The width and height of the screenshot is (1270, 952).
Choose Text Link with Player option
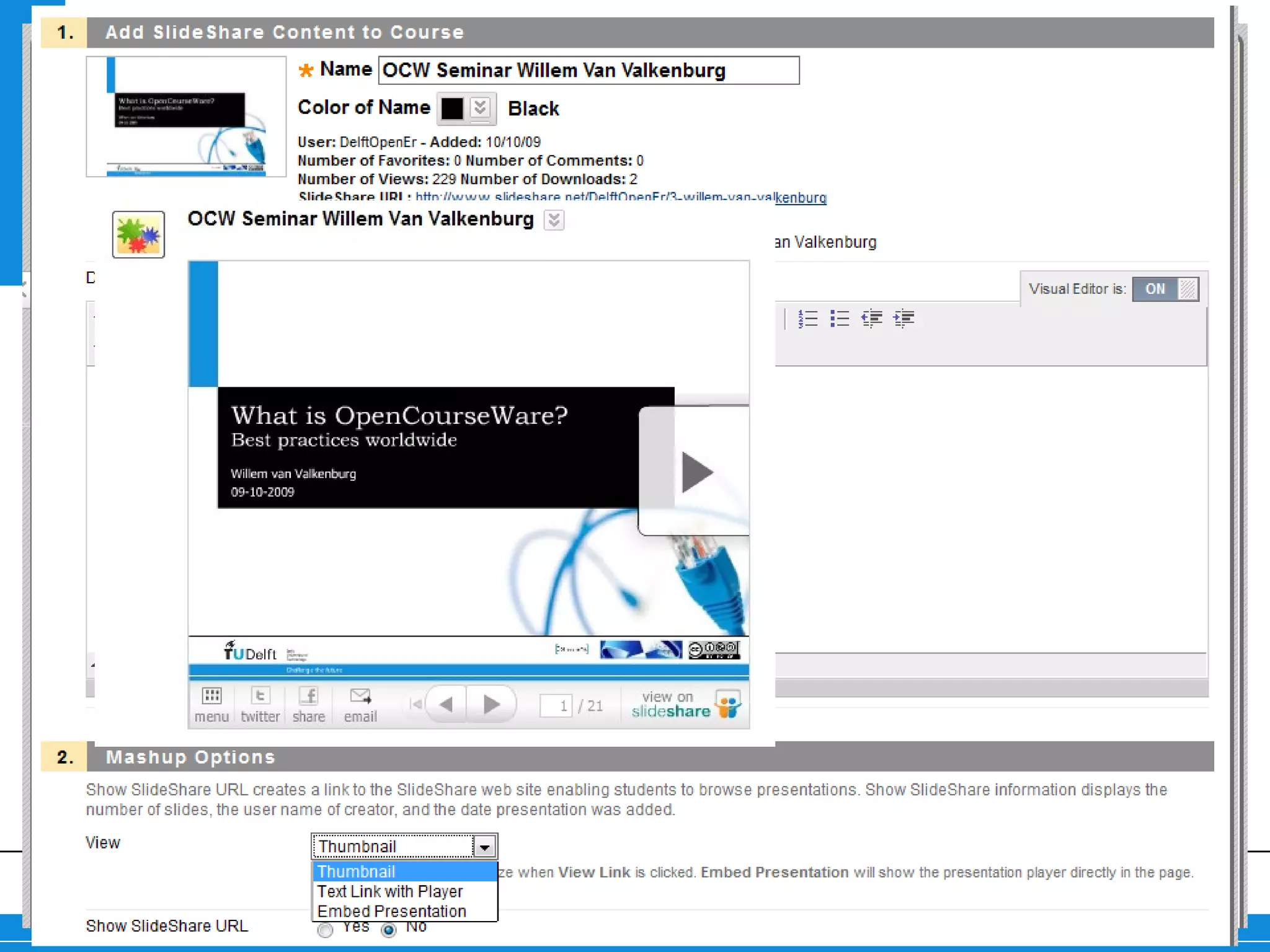coord(390,891)
